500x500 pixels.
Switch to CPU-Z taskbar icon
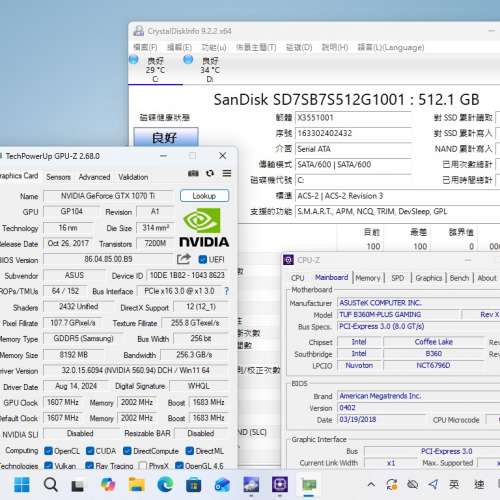280,485
